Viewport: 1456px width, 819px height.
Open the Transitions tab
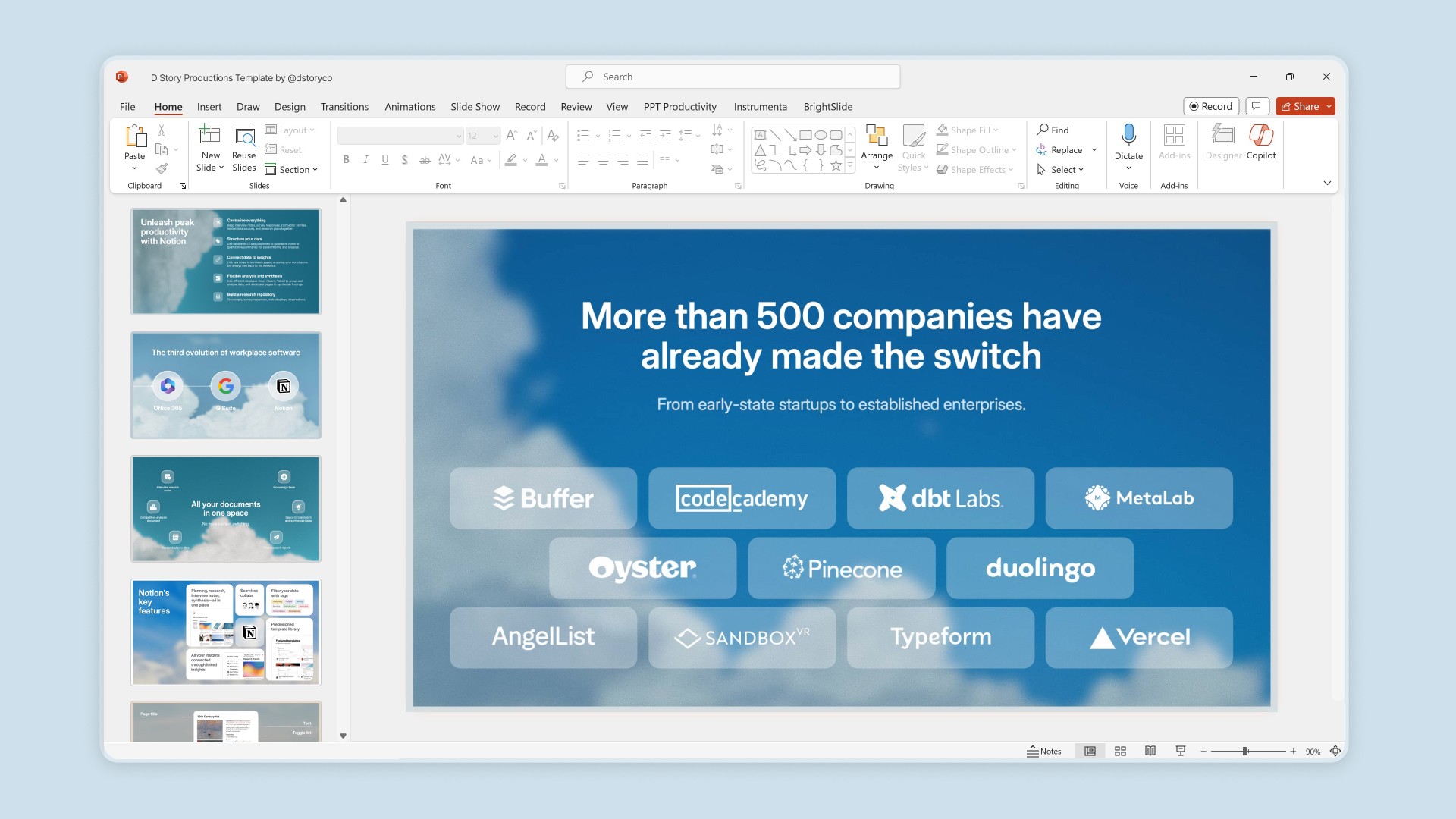click(x=344, y=107)
